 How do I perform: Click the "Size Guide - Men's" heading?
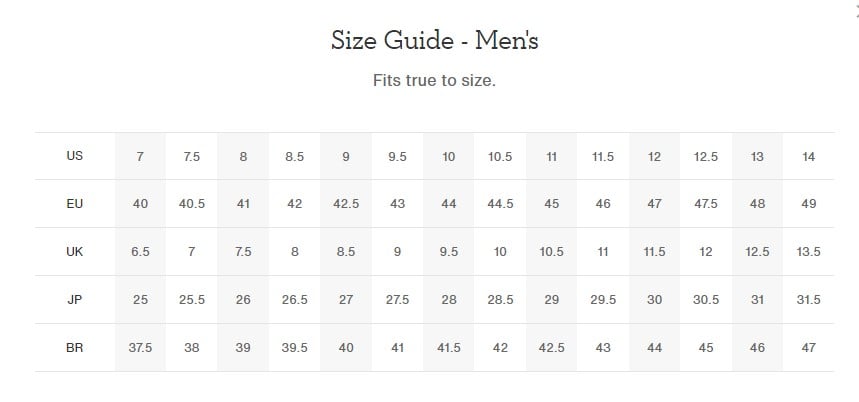coord(434,41)
